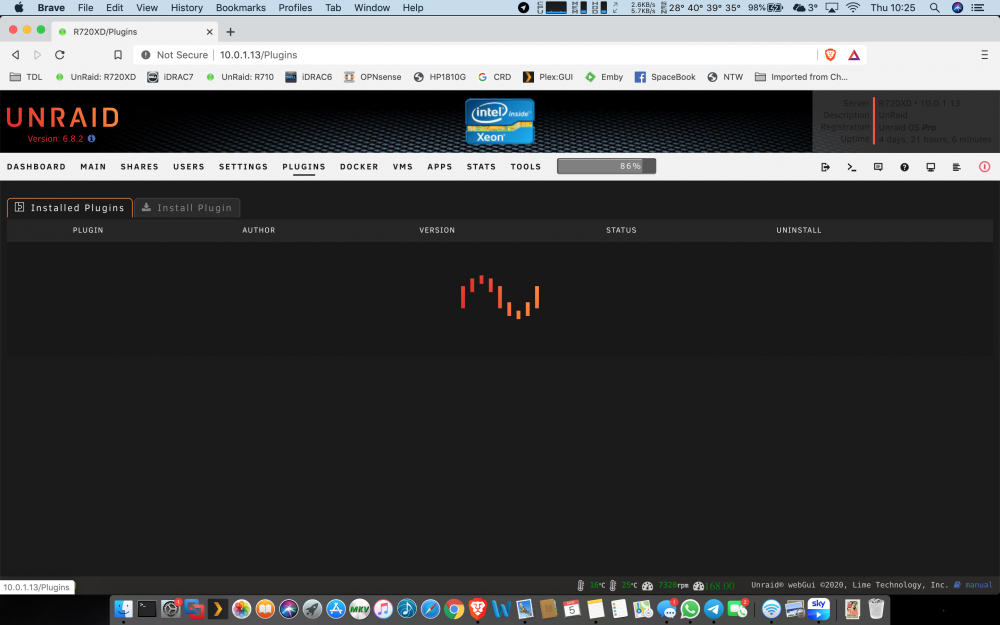1000x625 pixels.
Task: Click the PLUGIN column header
Action: coord(88,230)
